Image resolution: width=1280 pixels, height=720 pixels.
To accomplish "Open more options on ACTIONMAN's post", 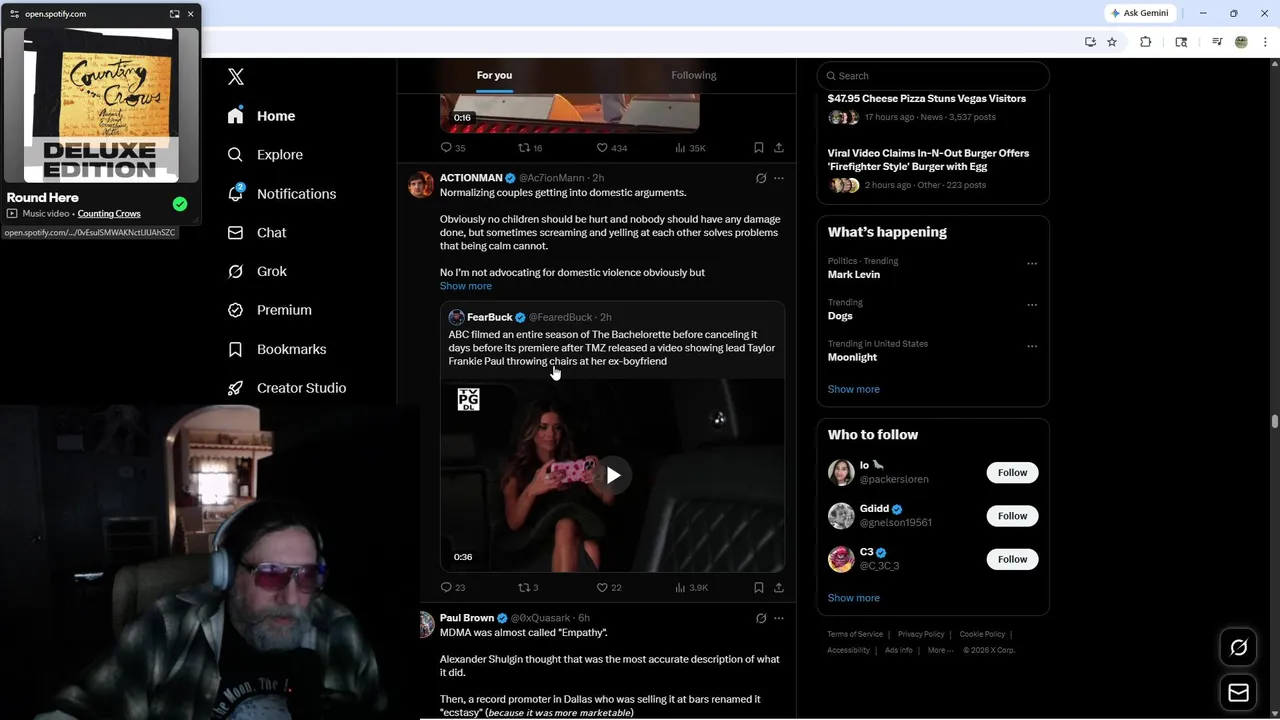I will (779, 178).
